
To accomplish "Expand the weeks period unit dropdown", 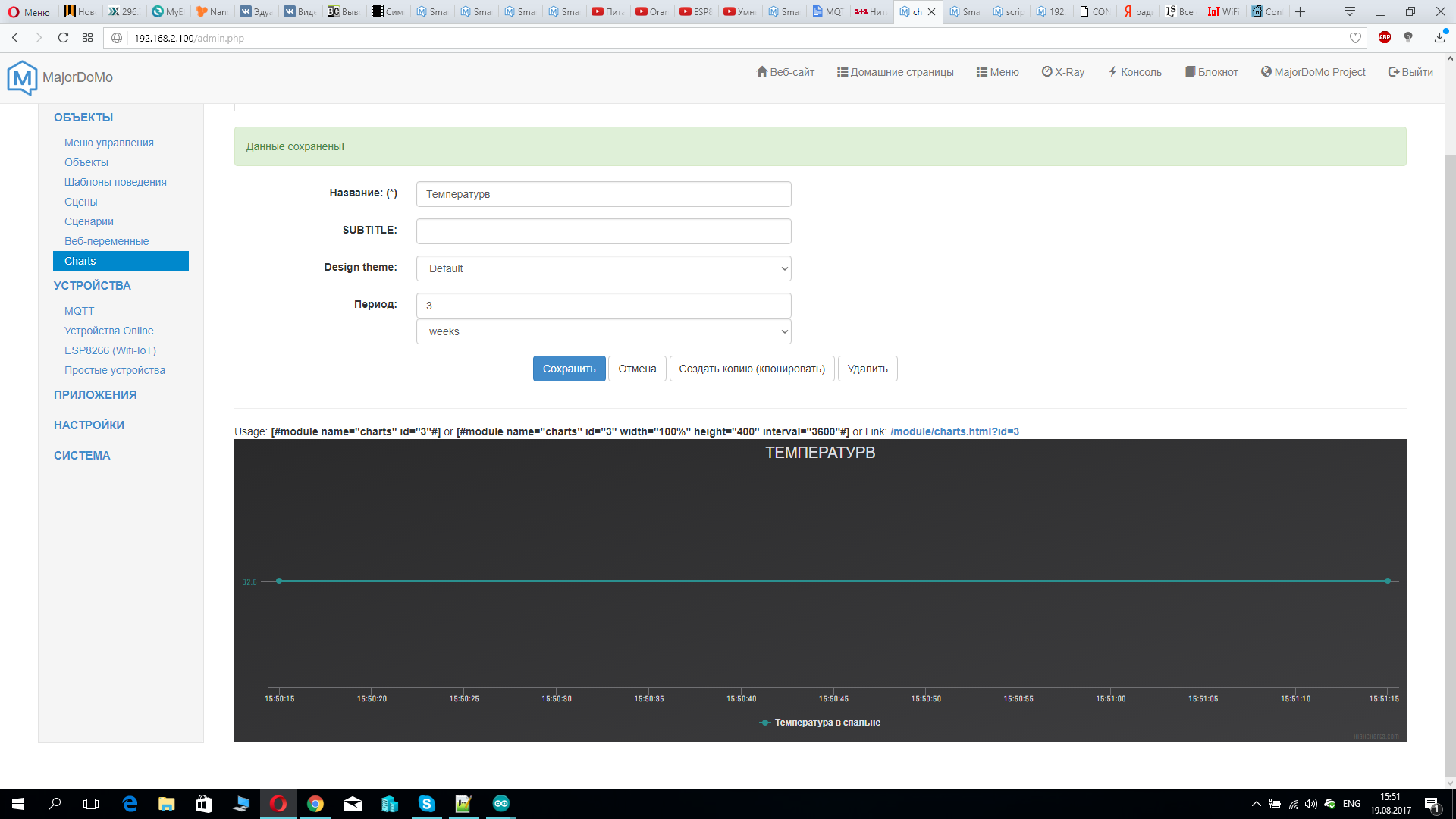I will [x=604, y=331].
